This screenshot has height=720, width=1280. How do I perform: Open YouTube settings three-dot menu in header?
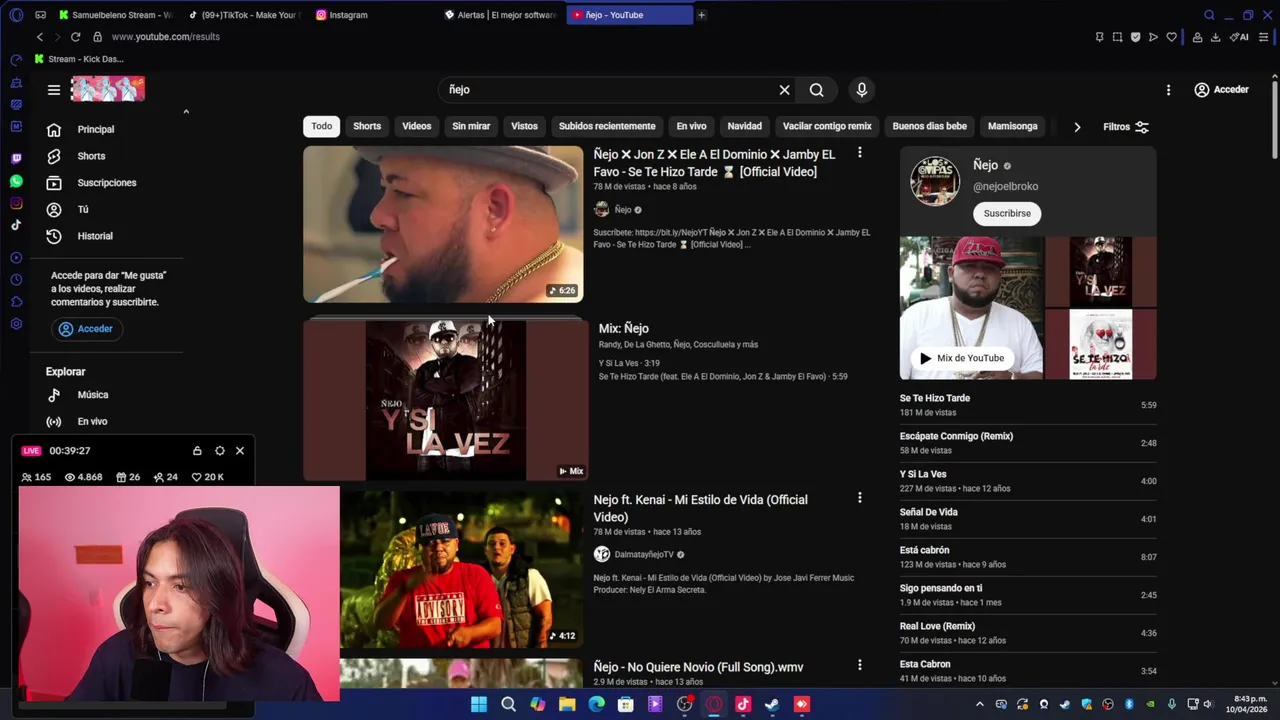tap(1168, 90)
